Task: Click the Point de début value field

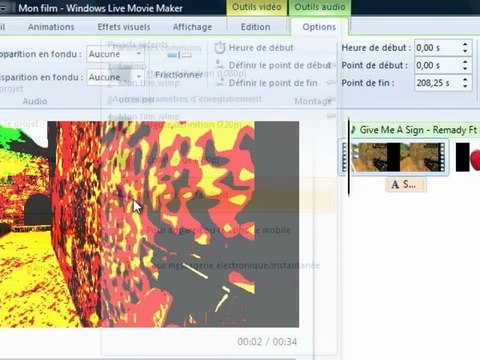Action: (x=437, y=65)
